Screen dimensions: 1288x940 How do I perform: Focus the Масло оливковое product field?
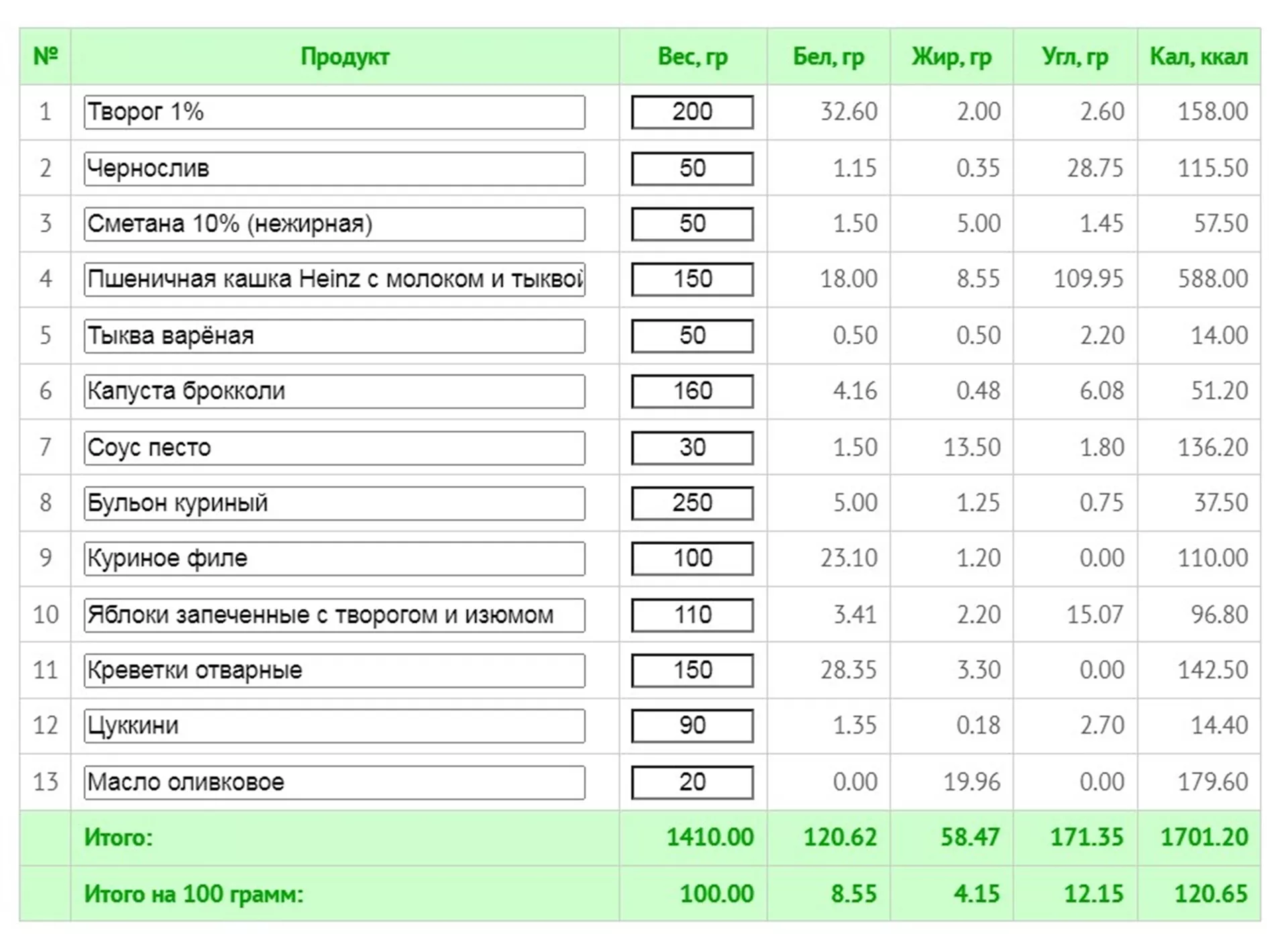click(334, 782)
